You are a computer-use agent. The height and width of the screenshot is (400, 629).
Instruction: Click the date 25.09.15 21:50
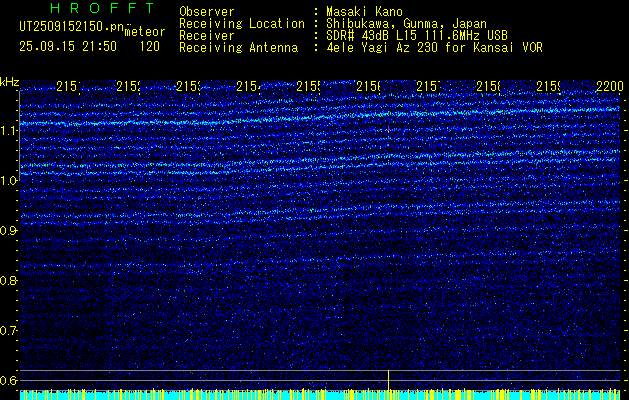tap(68, 47)
